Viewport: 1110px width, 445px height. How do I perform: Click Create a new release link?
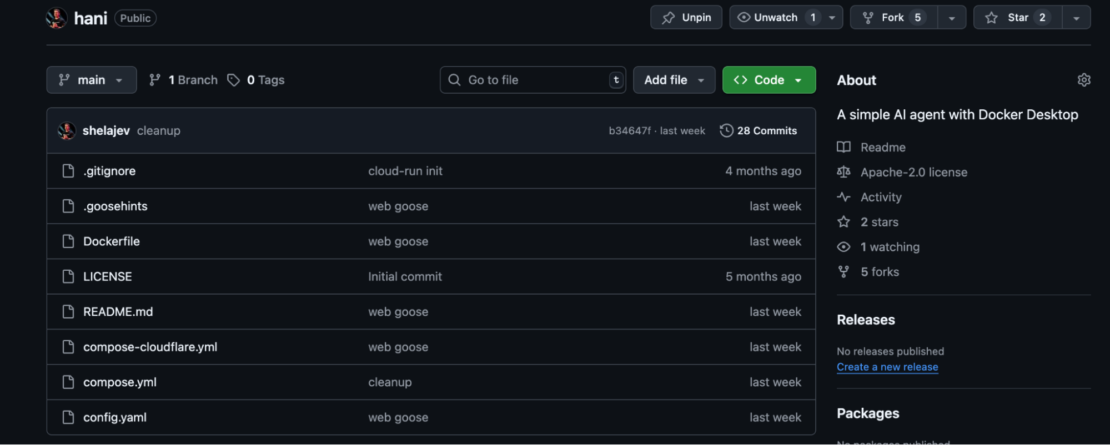tap(887, 367)
